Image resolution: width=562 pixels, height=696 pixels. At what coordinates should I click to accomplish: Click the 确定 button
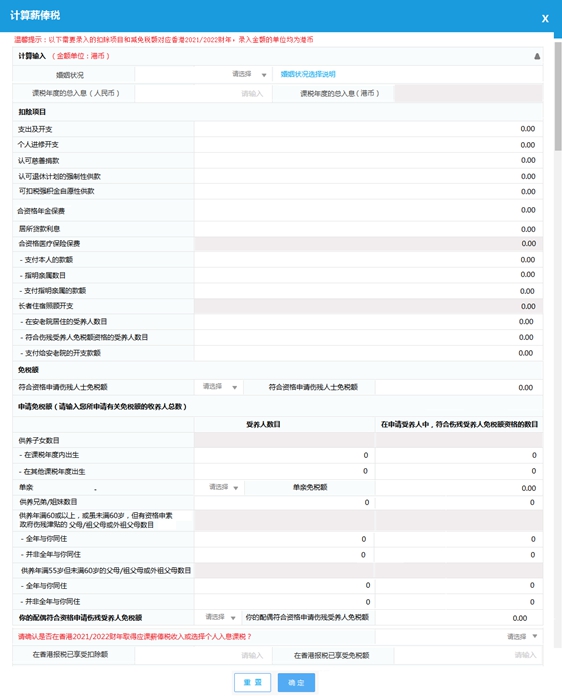click(x=296, y=682)
